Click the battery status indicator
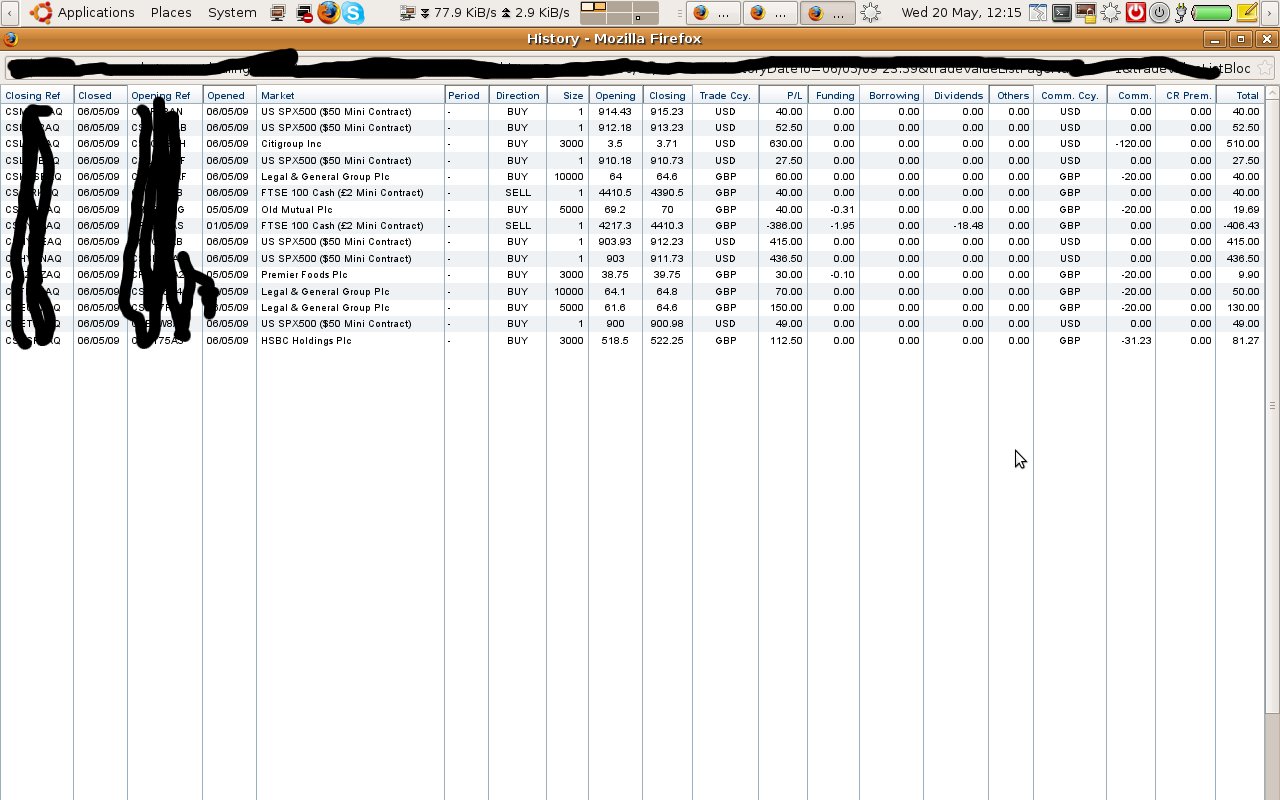Viewport: 1280px width, 800px height. point(1212,13)
